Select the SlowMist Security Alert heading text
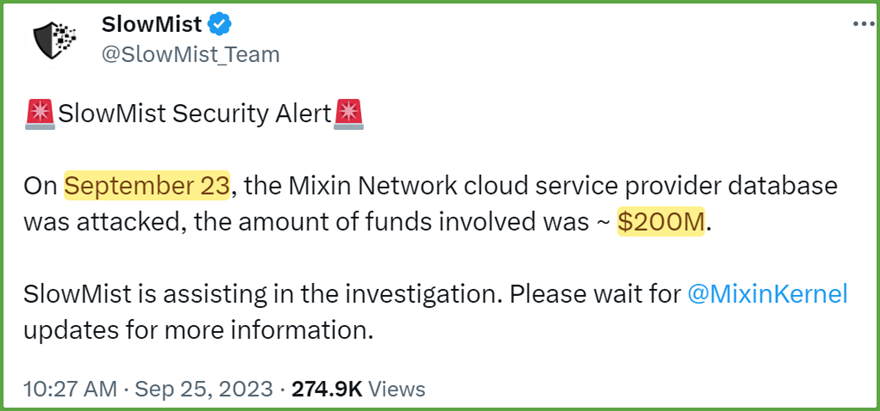Viewport: 880px width, 411px height. click(x=195, y=115)
